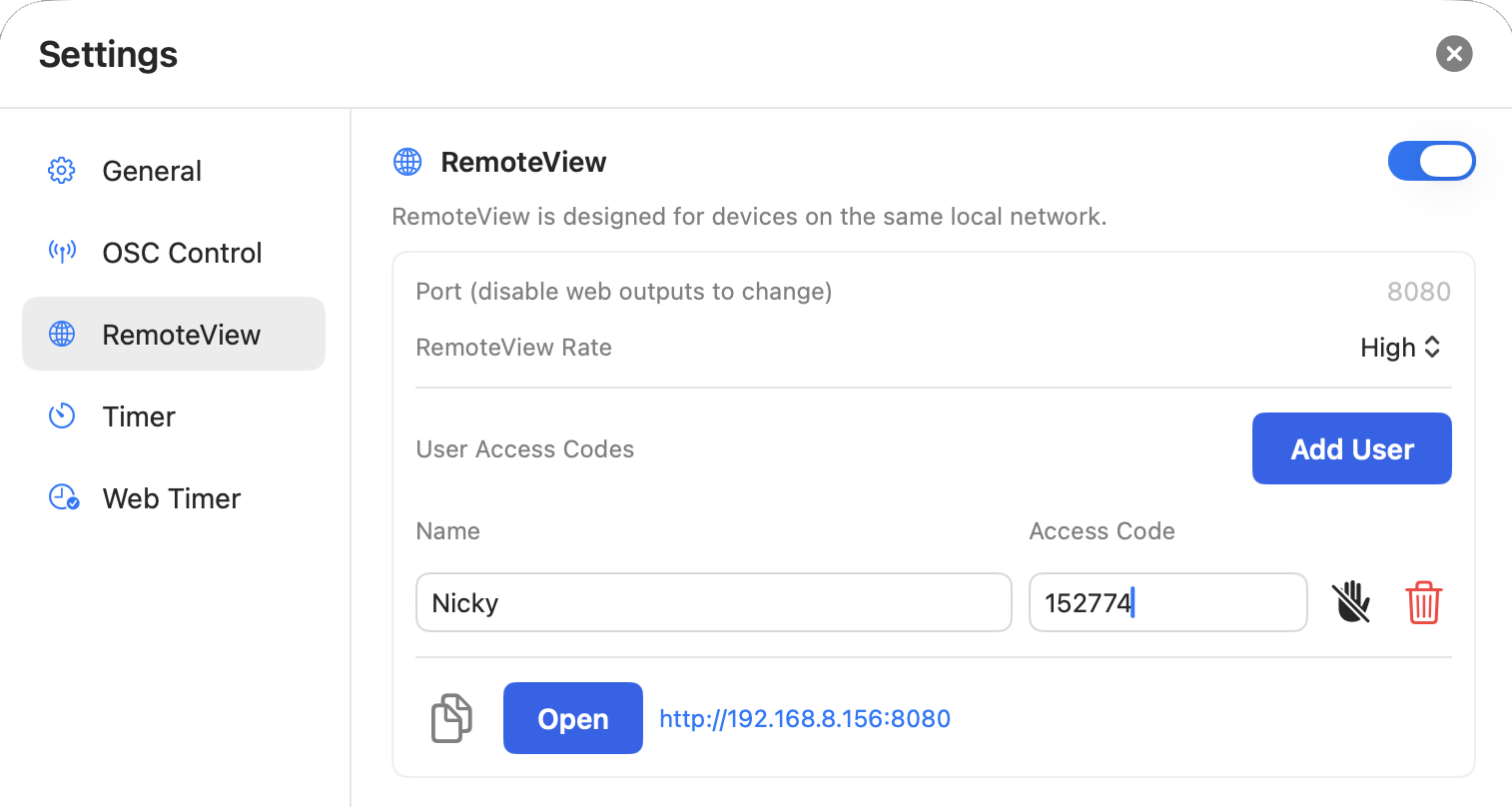This screenshot has width=1512, height=807.
Task: Click the Open button
Action: point(573,718)
